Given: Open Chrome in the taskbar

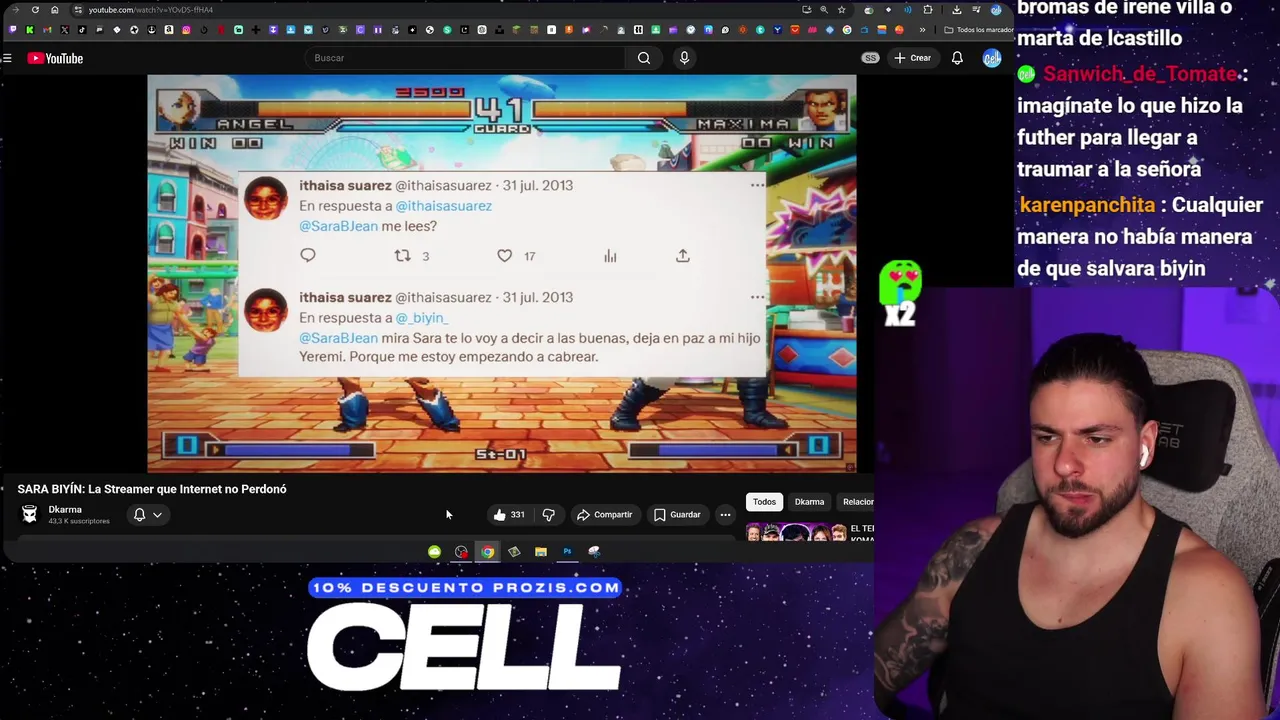Looking at the screenshot, I should (x=487, y=552).
